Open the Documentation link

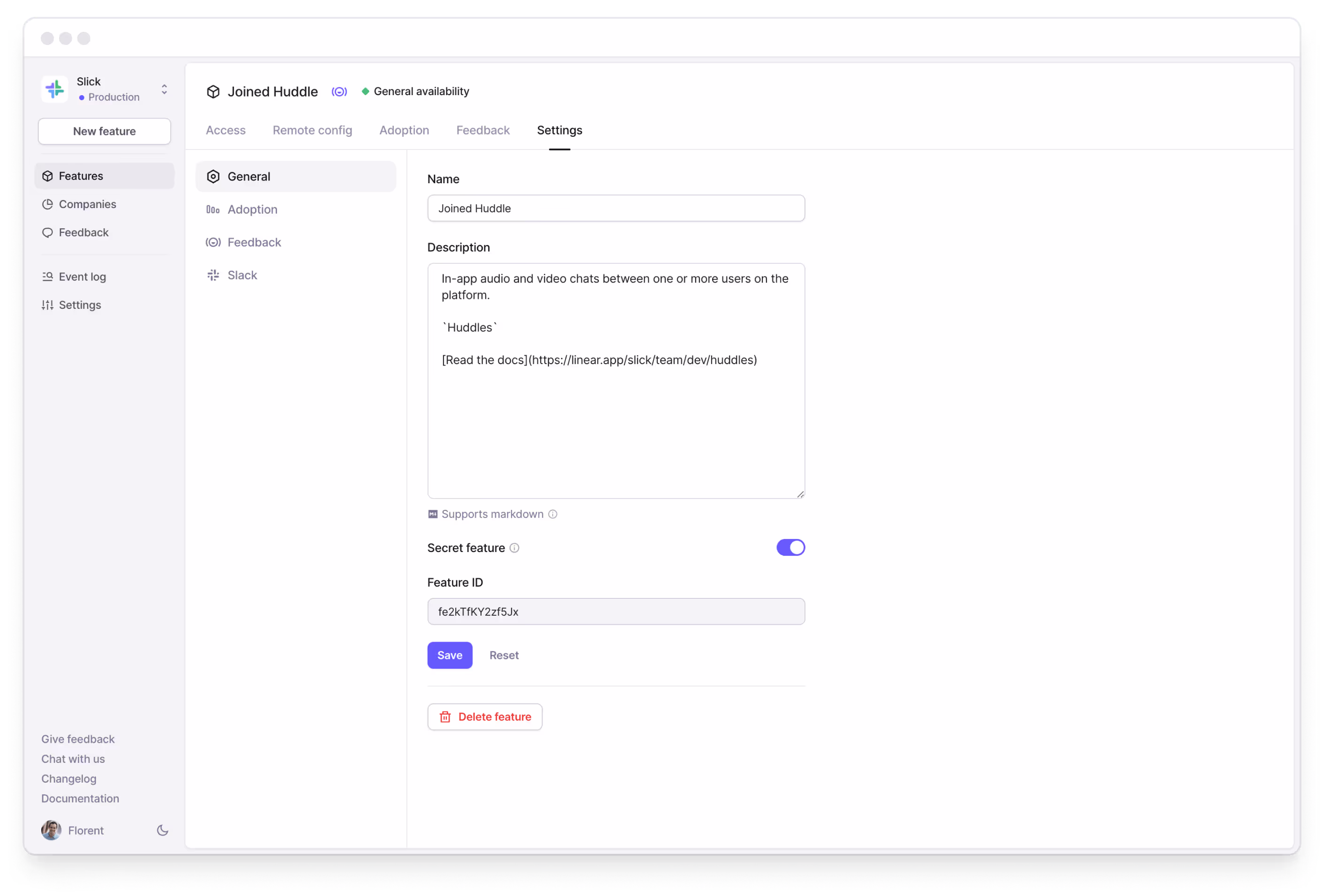pos(80,799)
